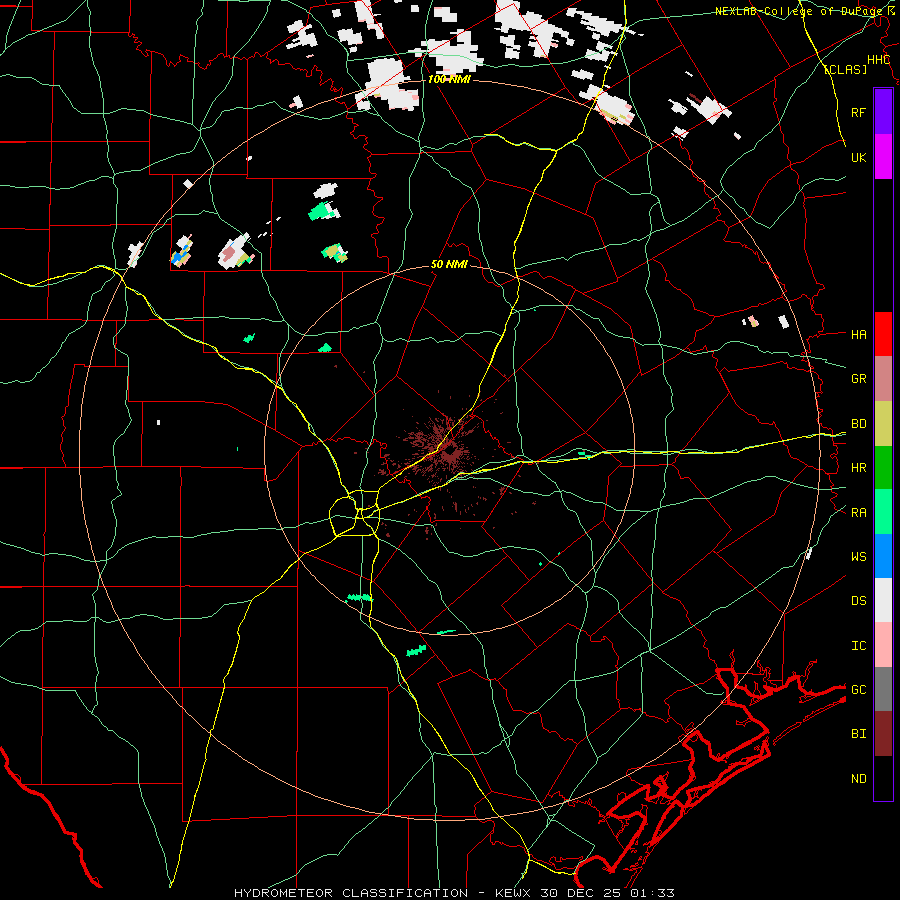Click the mint-green RA legend swatch
The image size is (900, 900).
[883, 512]
